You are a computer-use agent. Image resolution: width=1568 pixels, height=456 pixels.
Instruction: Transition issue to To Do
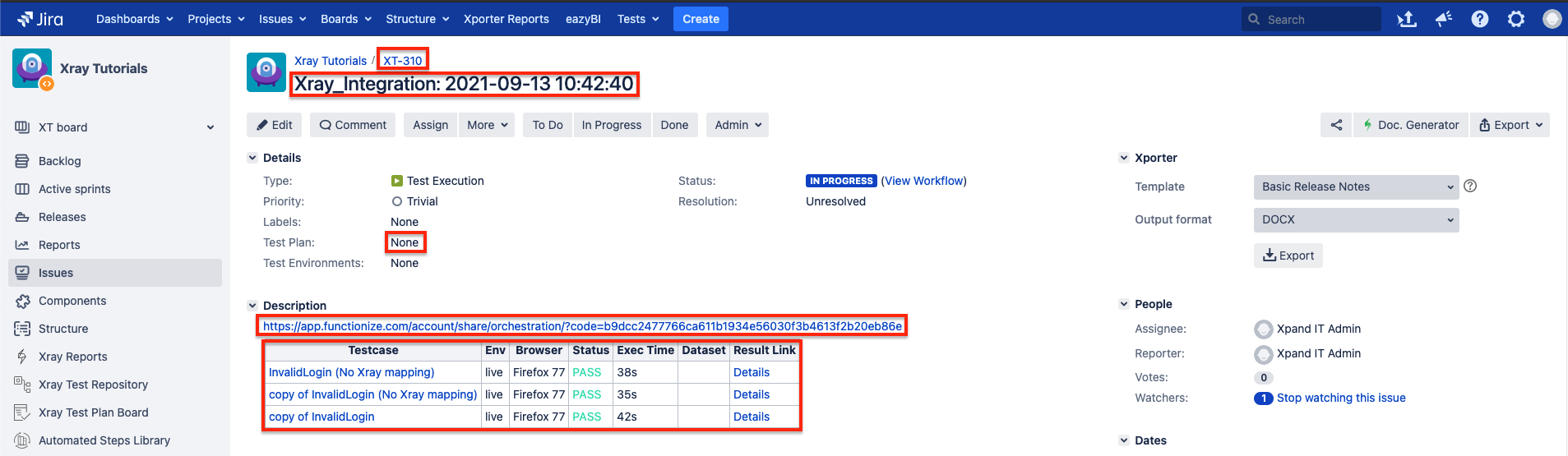(548, 125)
